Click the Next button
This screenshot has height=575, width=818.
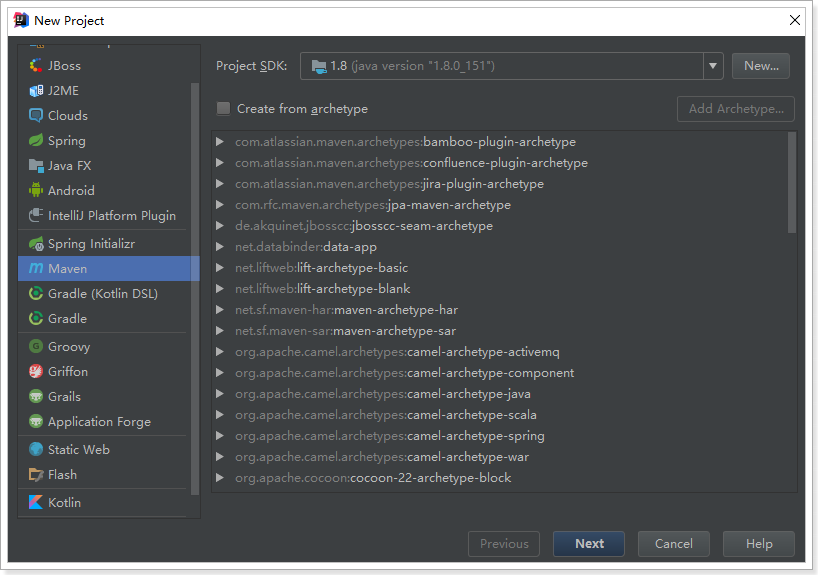(589, 544)
